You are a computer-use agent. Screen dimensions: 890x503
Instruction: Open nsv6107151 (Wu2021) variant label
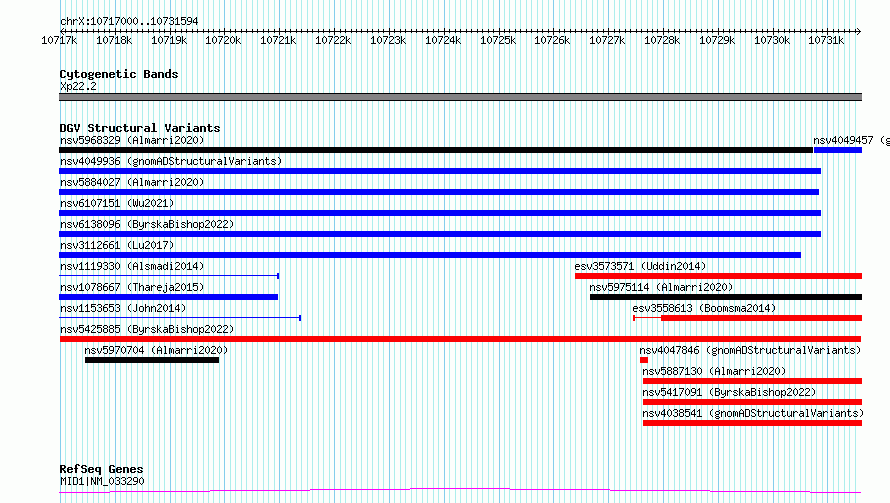pyautogui.click(x=117, y=203)
